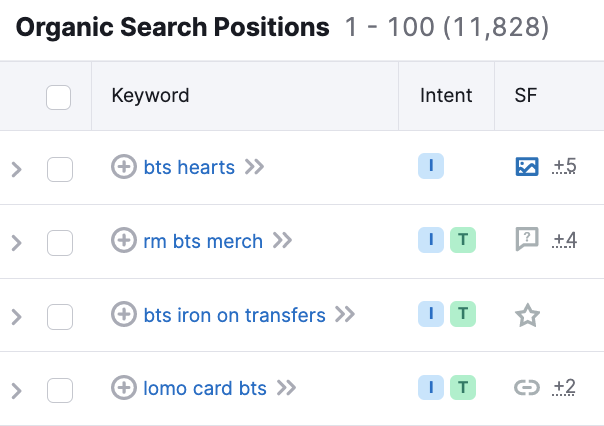Show +5 more SERP features for bts hearts

(564, 166)
